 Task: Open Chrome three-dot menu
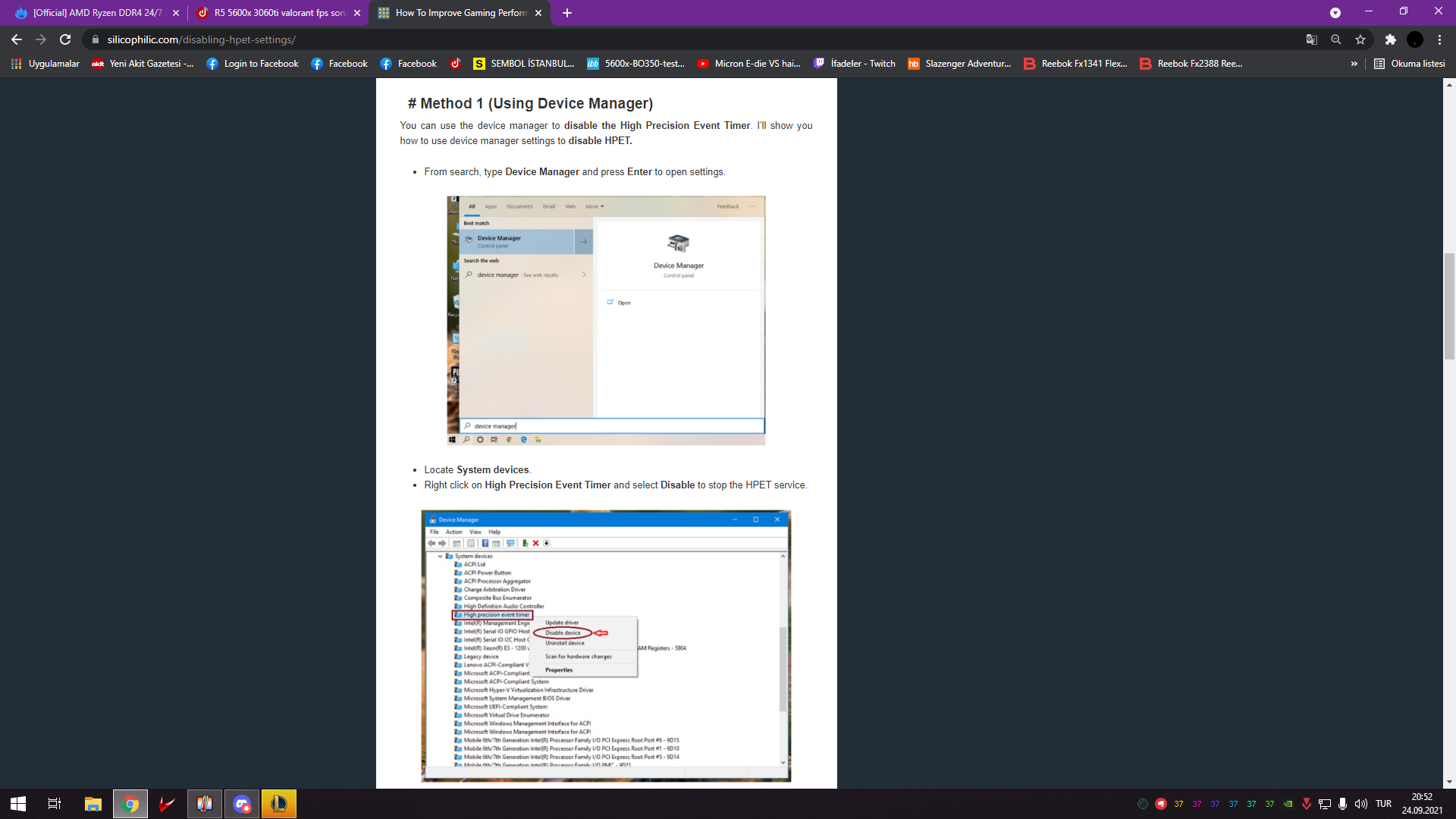pos(1439,39)
